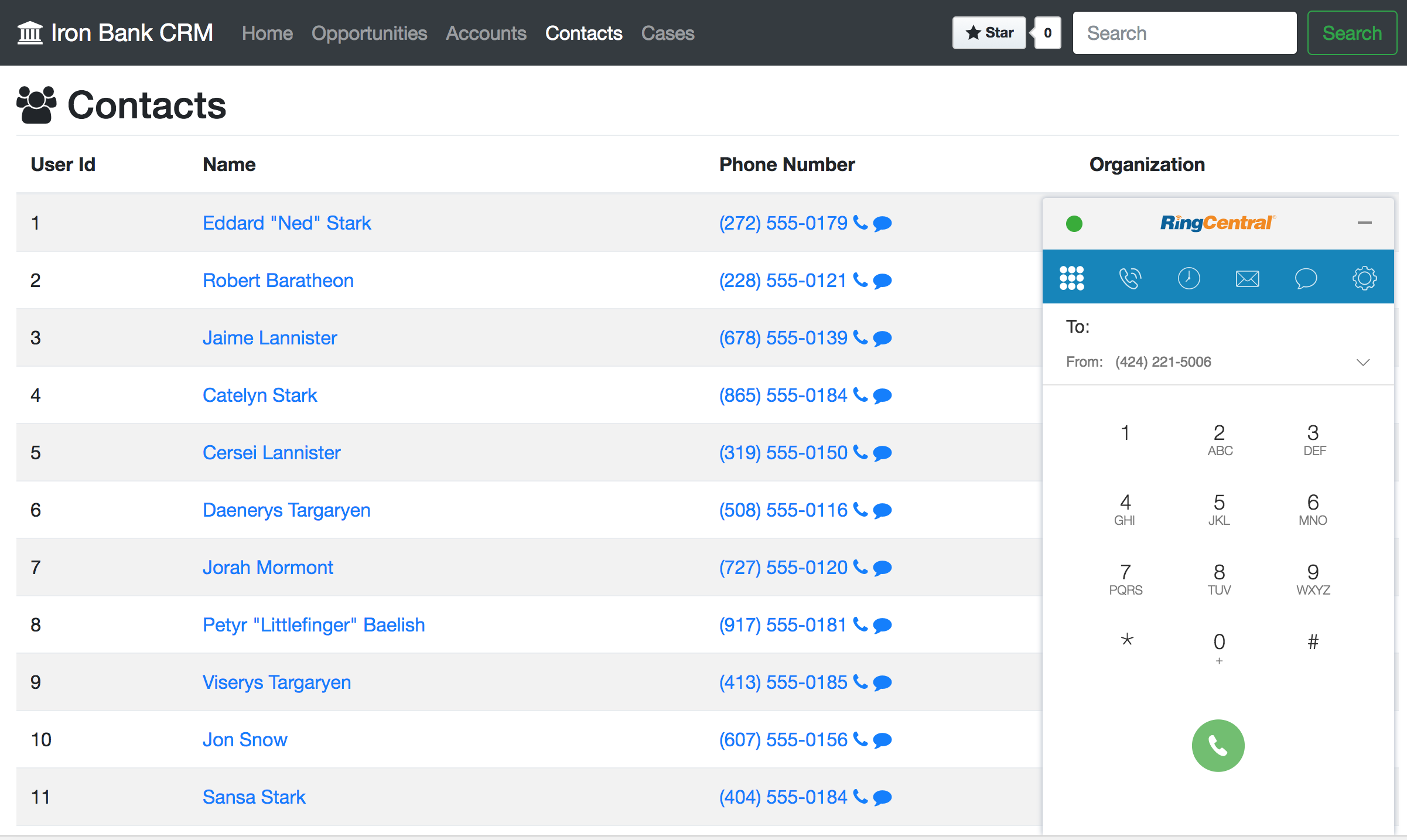Open RingCentral call history
This screenshot has height=840, width=1407.
pyautogui.click(x=1189, y=278)
